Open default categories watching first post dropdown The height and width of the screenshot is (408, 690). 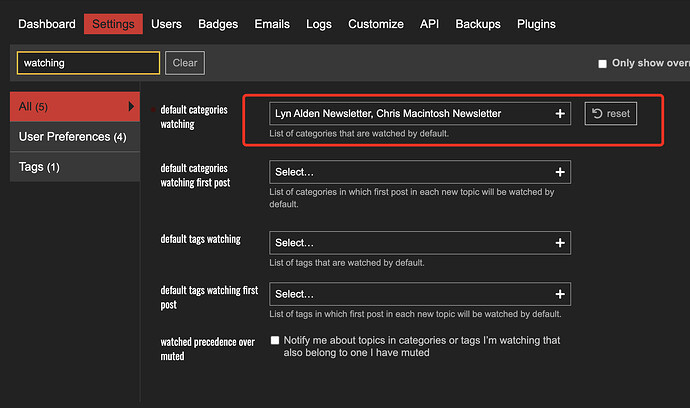click(x=420, y=172)
